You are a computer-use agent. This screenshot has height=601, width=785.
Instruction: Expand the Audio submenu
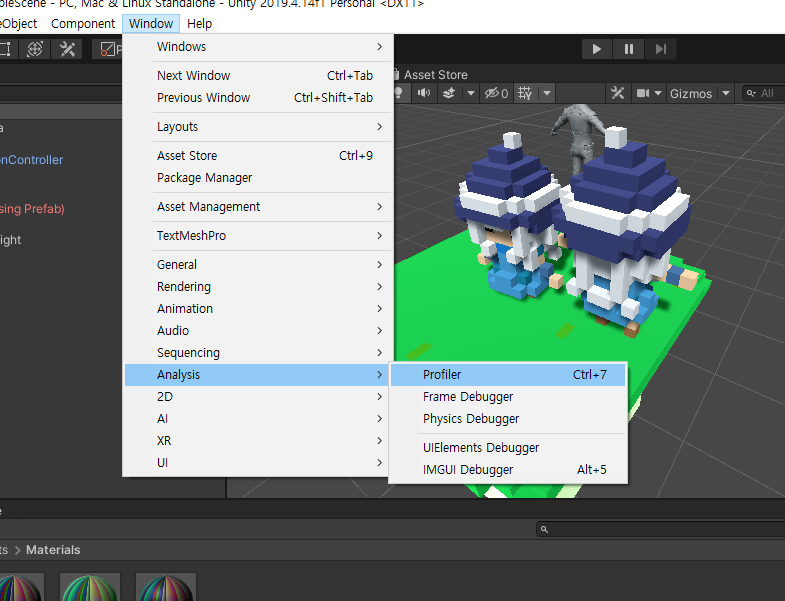pos(258,331)
